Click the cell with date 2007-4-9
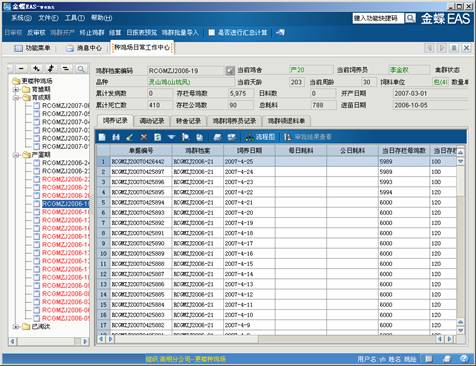The image size is (476, 366). click(249, 325)
